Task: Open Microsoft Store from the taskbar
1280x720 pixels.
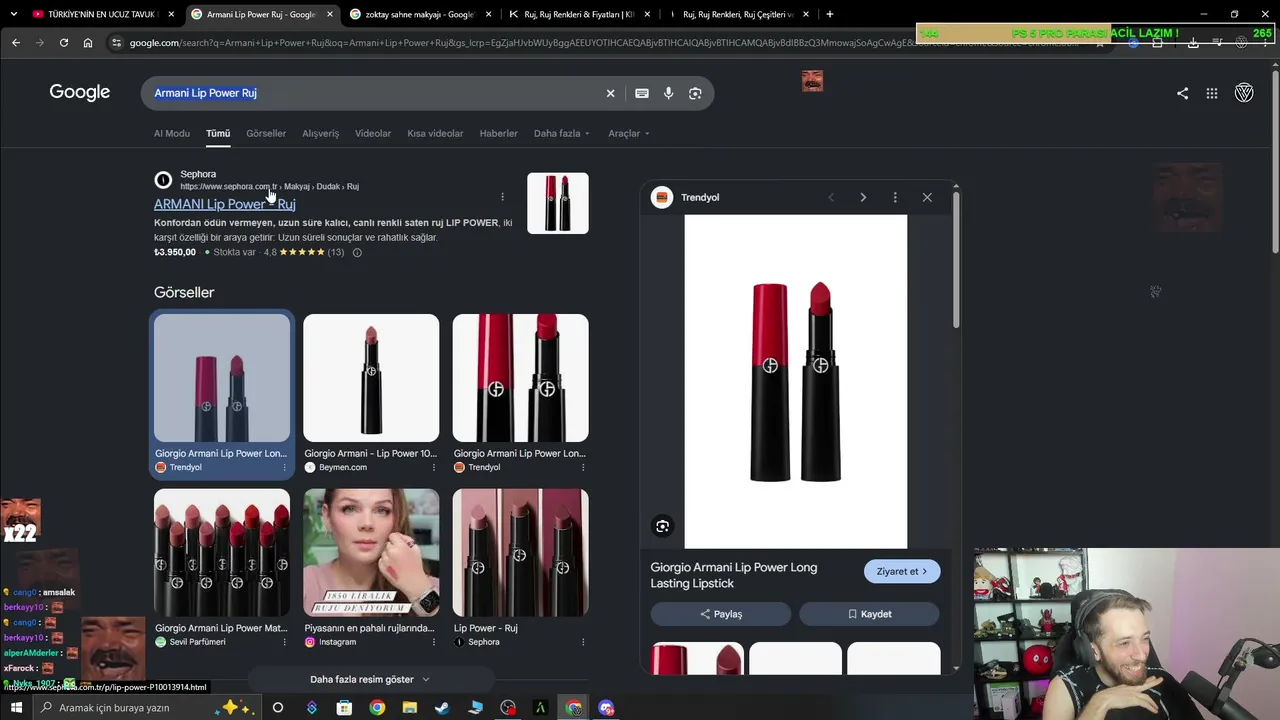Action: (x=344, y=708)
